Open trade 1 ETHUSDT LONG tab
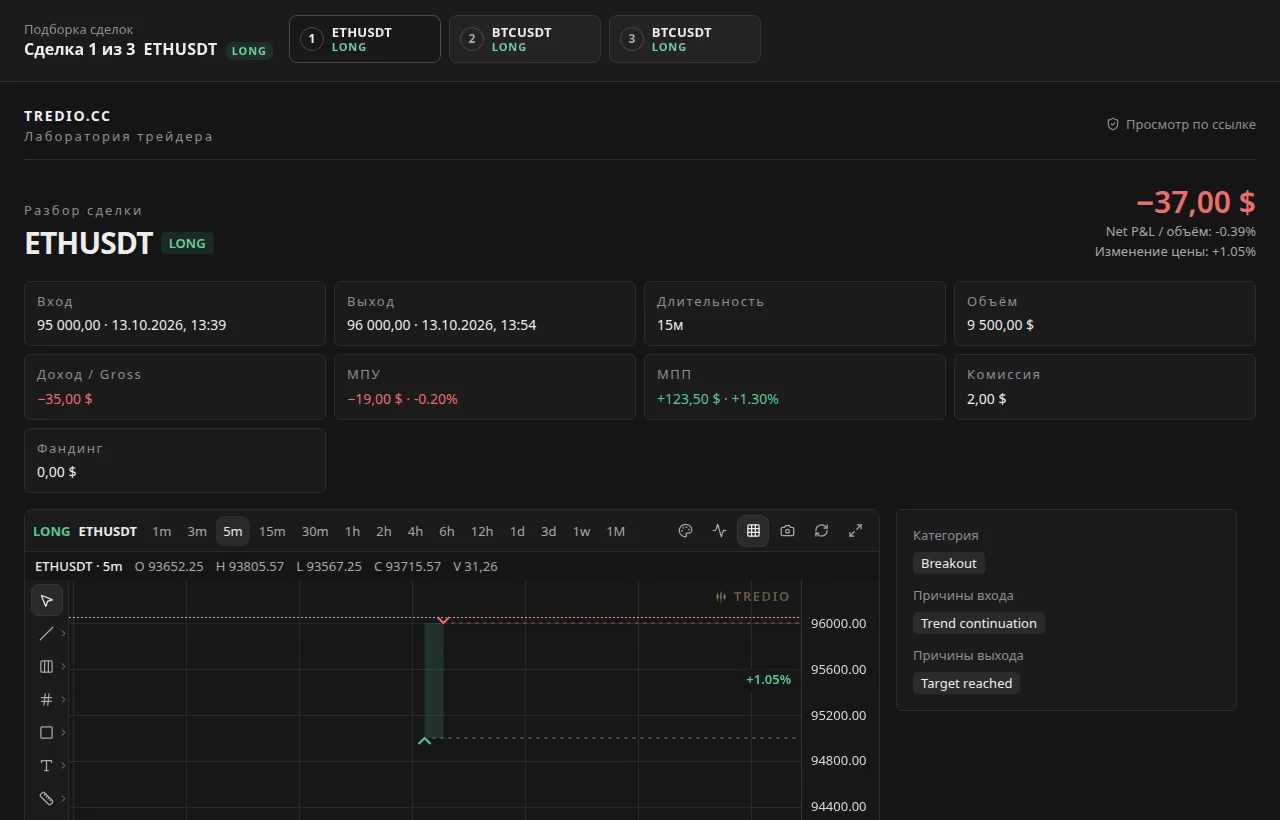Screen dimensions: 1280x820 (365, 39)
